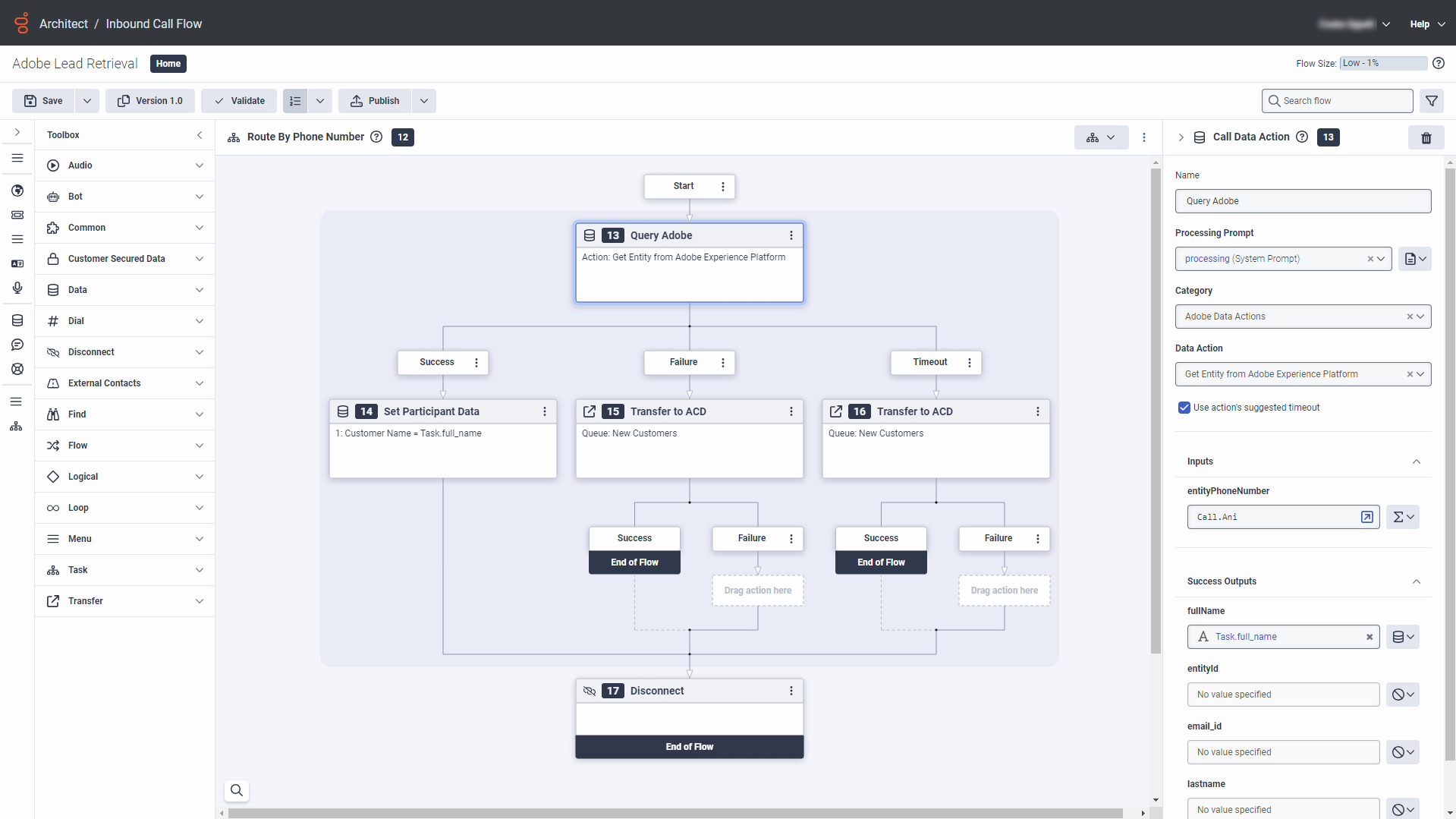The width and height of the screenshot is (1456, 819).
Task: Open help for Call Data Action
Action: 1302,137
